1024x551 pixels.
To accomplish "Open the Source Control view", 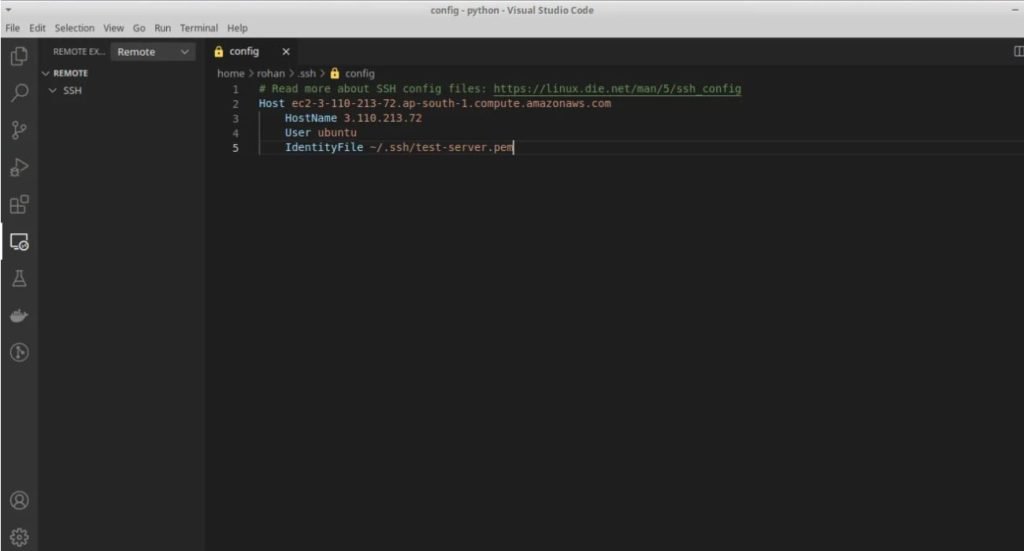I will pyautogui.click(x=19, y=130).
